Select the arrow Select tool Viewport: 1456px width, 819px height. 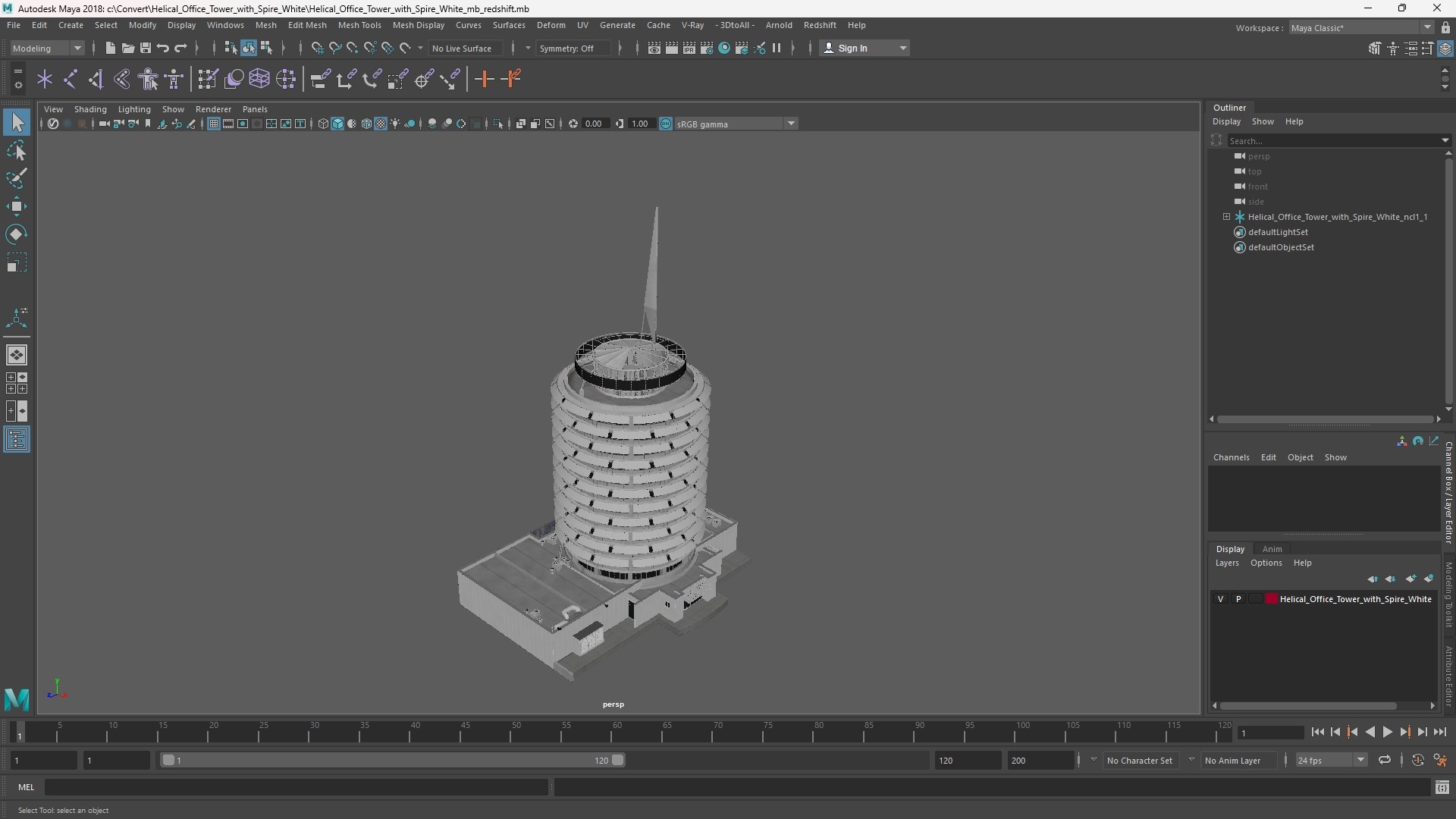(x=17, y=122)
